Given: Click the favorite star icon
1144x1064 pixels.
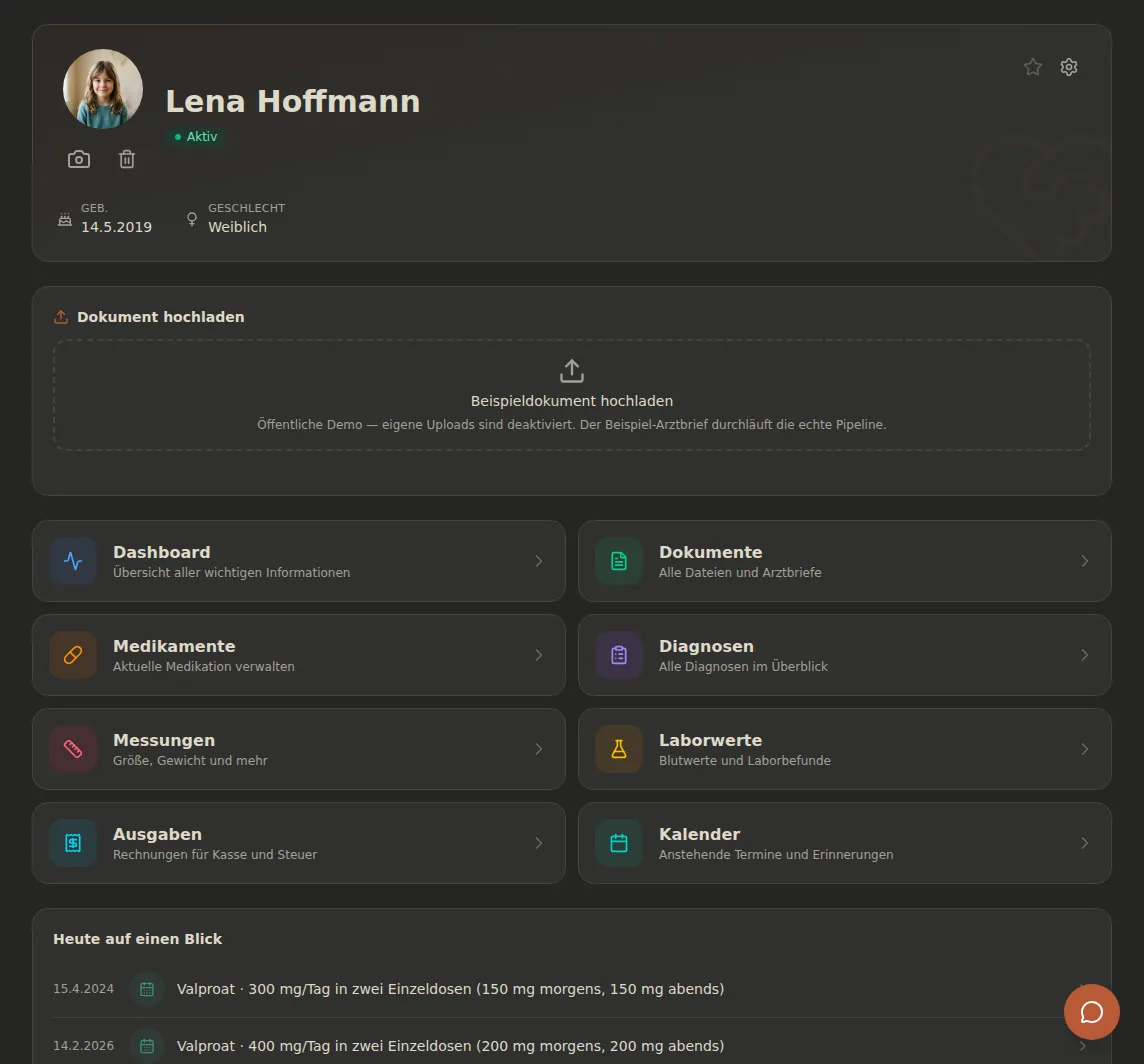Looking at the screenshot, I should tap(1032, 67).
